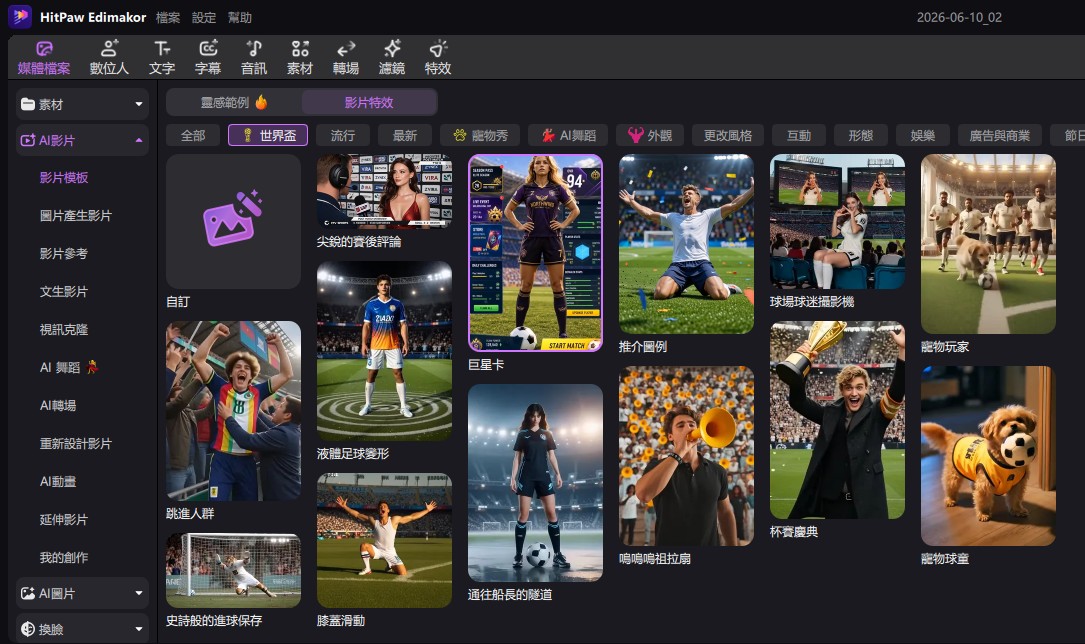Switch to the 靈感範例 tab
The image size is (1085, 644).
[234, 102]
